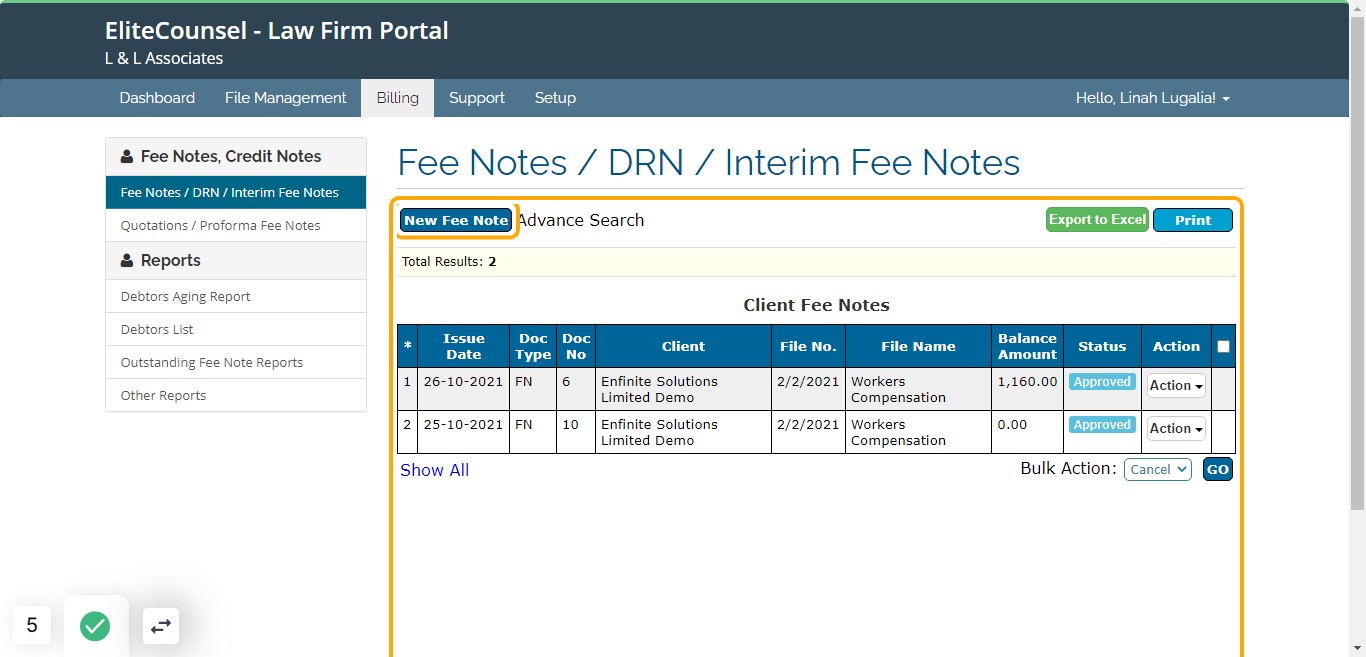
Task: Open the Dashboard tab
Action: tap(157, 98)
